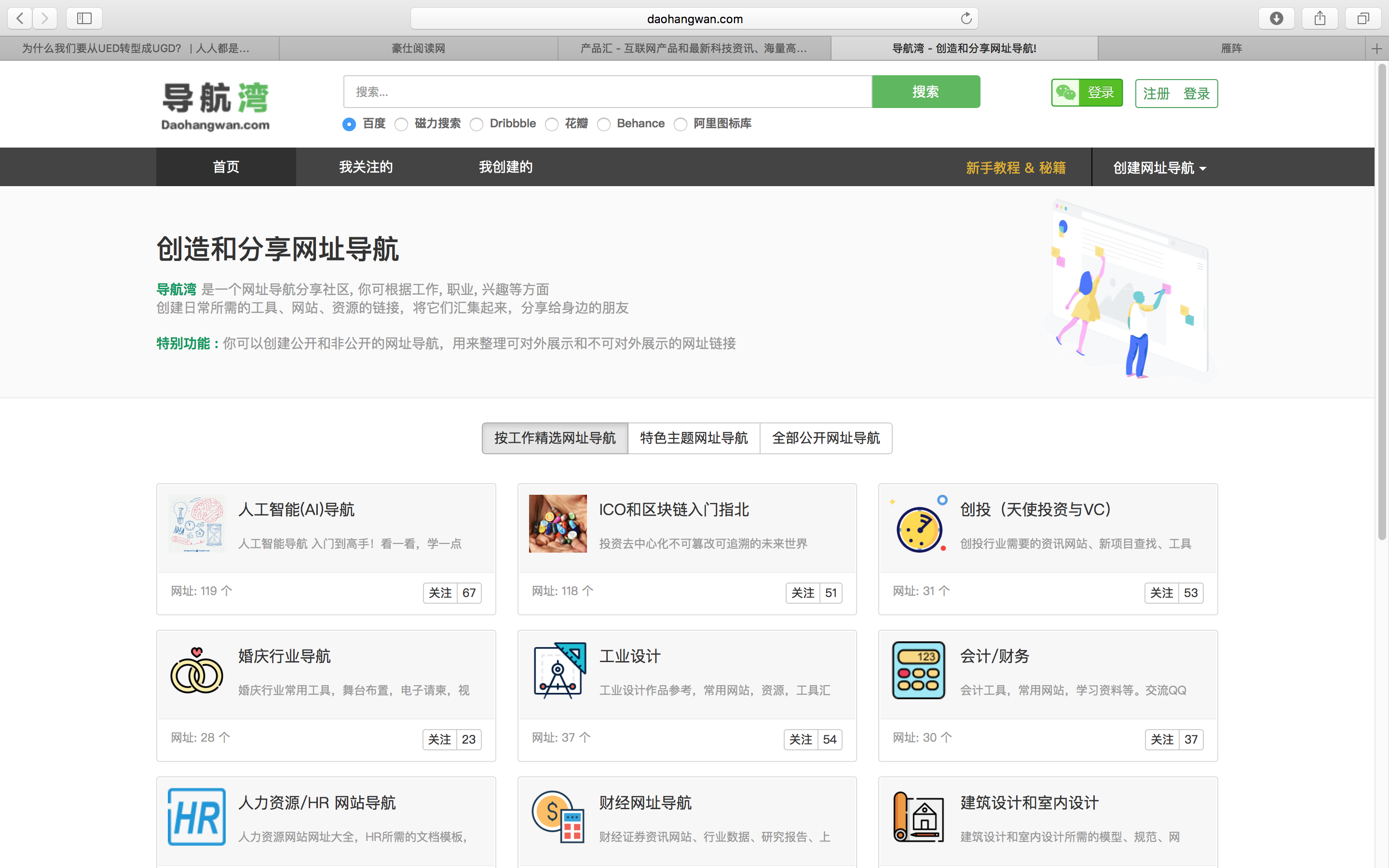Follow 人工智能(AI)导航 with 关注 button
Image resolution: width=1389 pixels, height=868 pixels.
[440, 593]
